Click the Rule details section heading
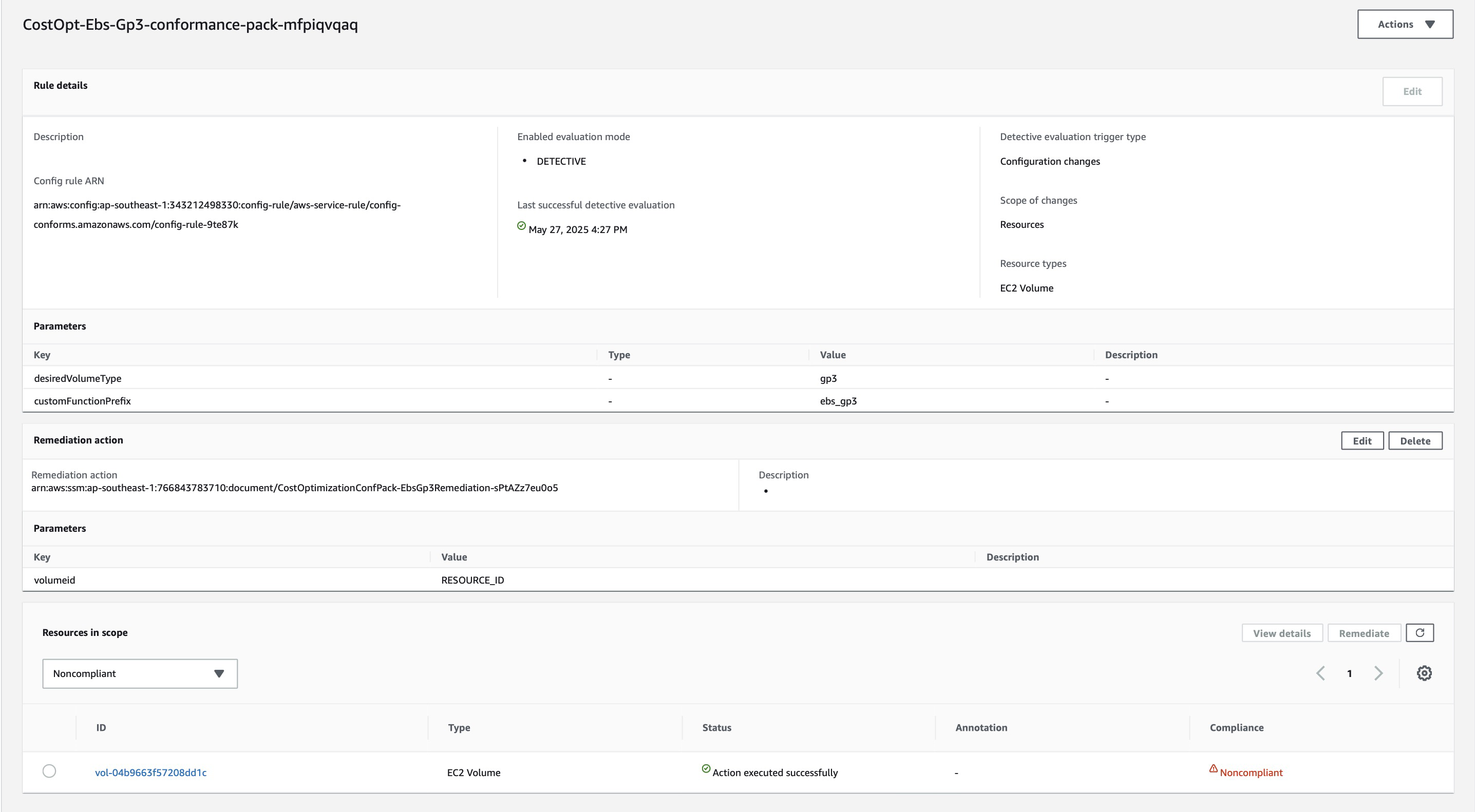 coord(60,85)
